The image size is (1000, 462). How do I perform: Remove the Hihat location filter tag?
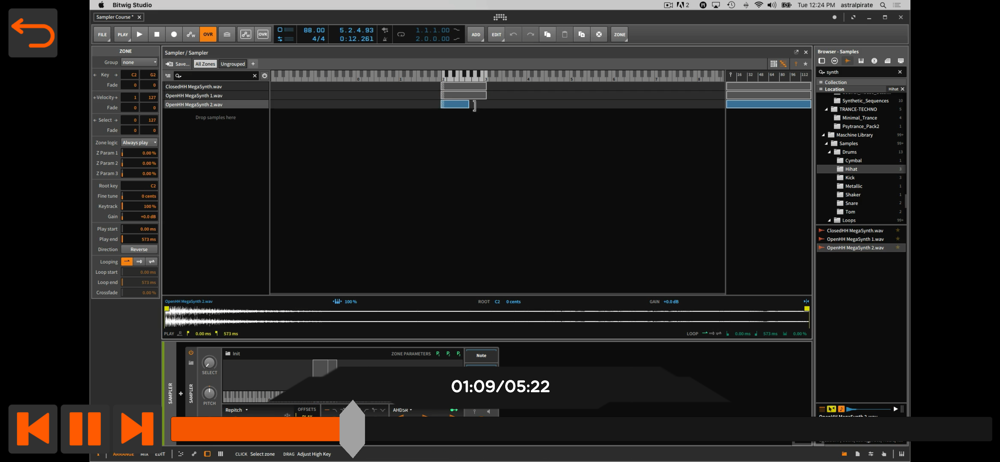(902, 89)
